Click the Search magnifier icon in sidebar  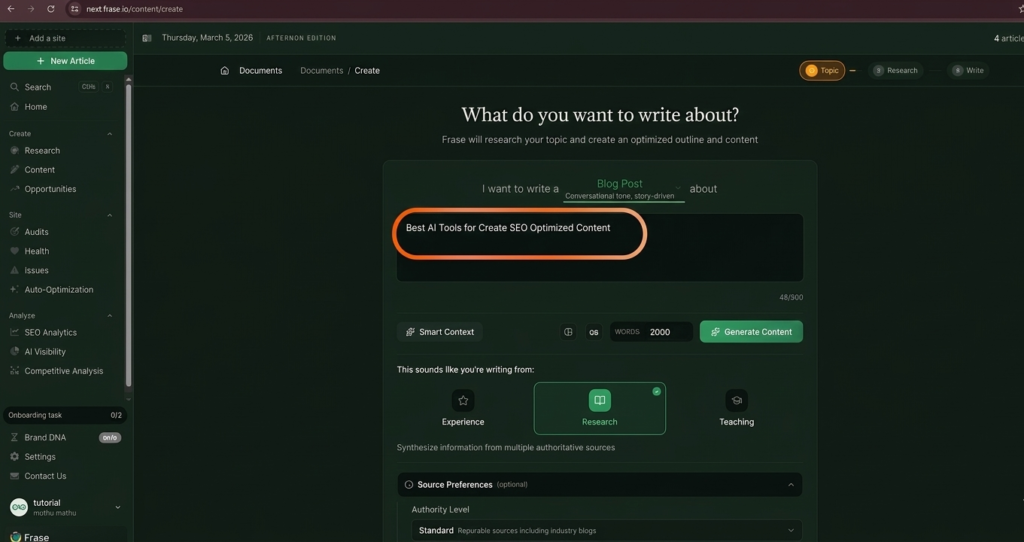pyautogui.click(x=14, y=87)
